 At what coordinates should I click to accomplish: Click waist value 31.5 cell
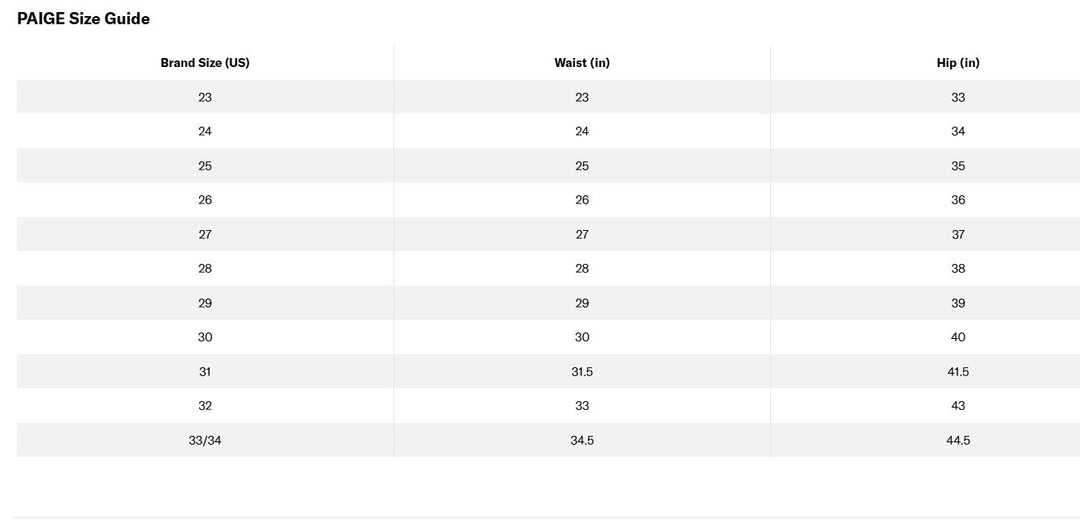582,371
